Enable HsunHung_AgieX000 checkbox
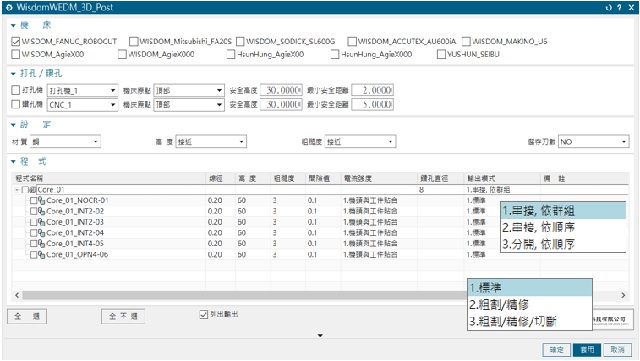This screenshot has width=640, height=361. [335, 54]
